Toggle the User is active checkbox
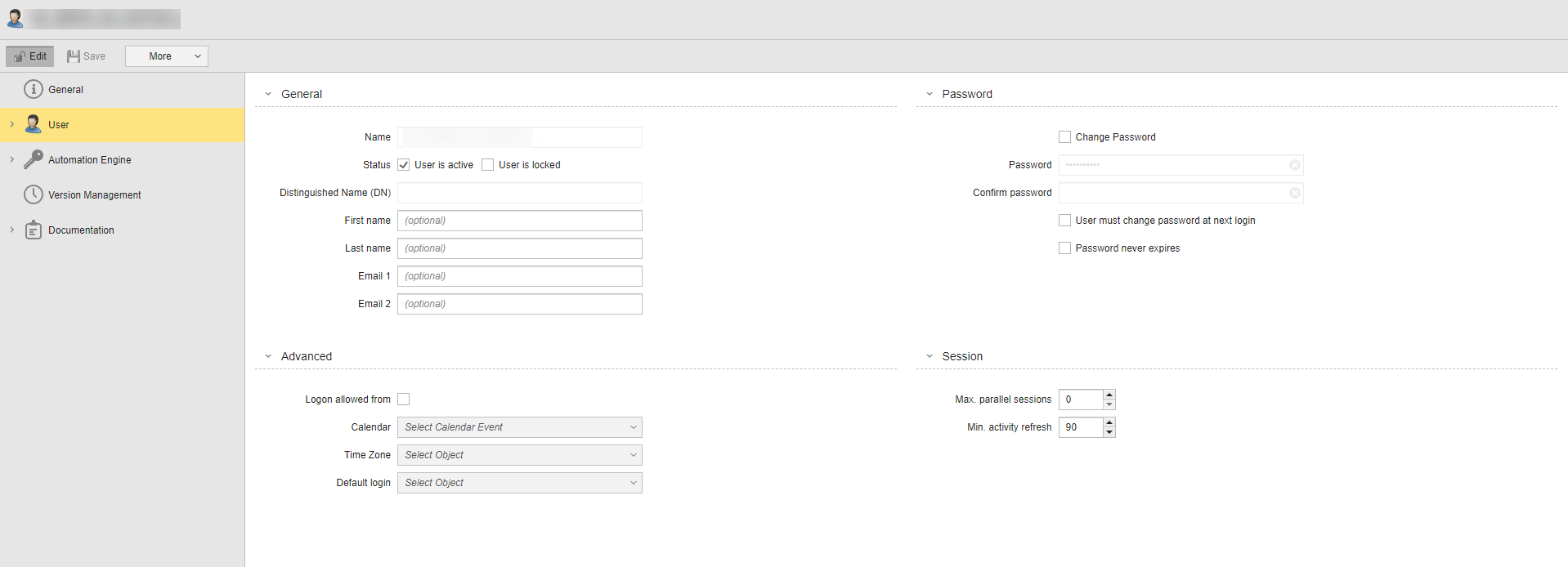Screen dimensions: 1568x567 click(404, 165)
